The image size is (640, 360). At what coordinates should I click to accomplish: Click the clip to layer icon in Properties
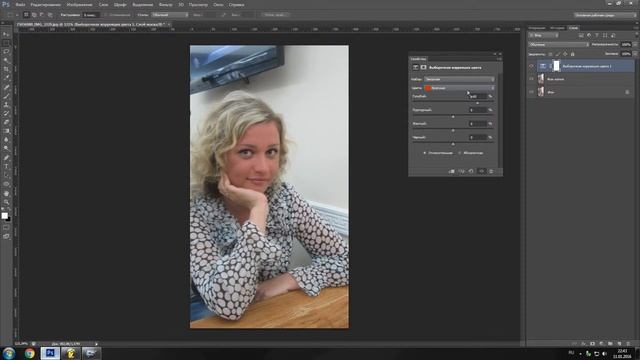(451, 171)
